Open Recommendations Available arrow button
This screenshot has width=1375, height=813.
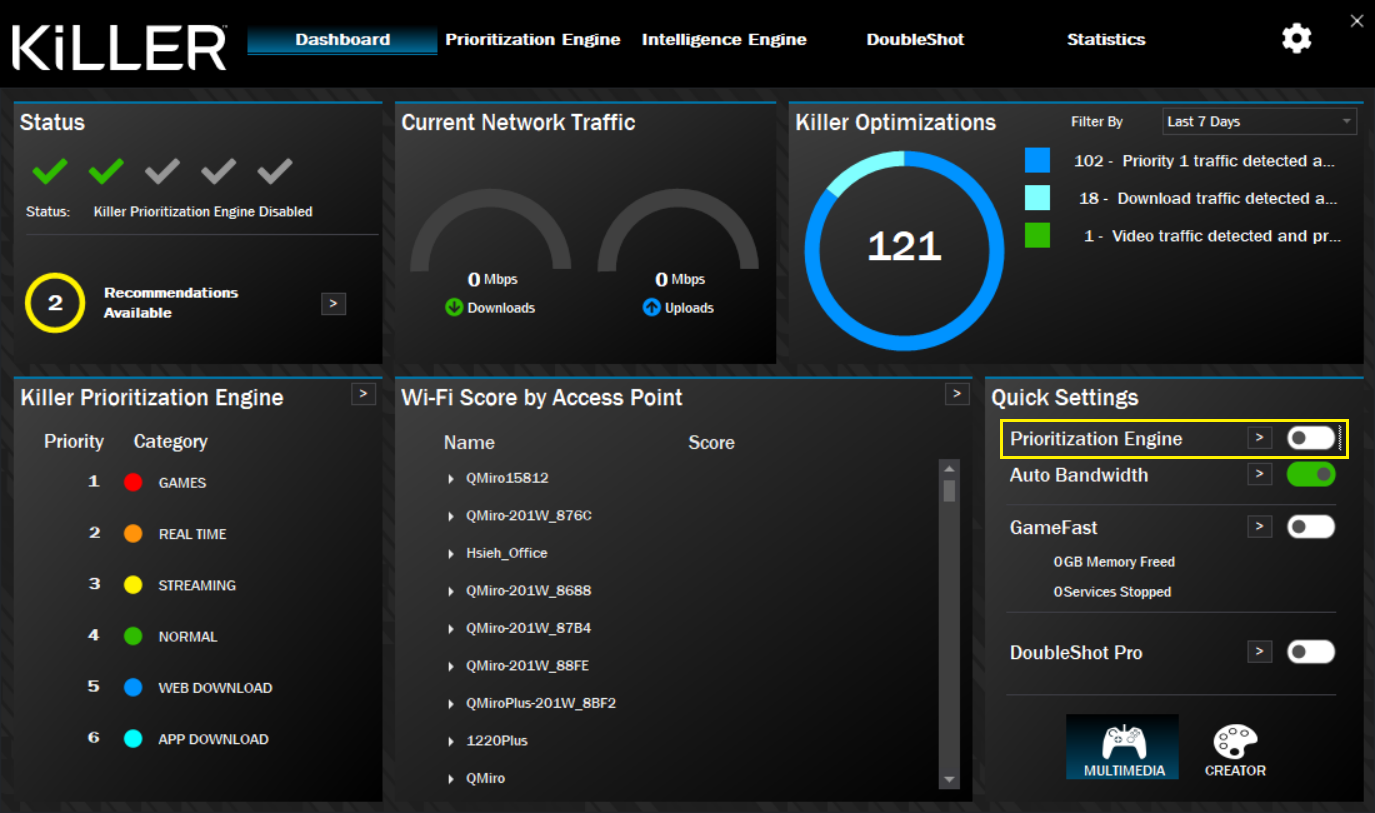pos(333,303)
